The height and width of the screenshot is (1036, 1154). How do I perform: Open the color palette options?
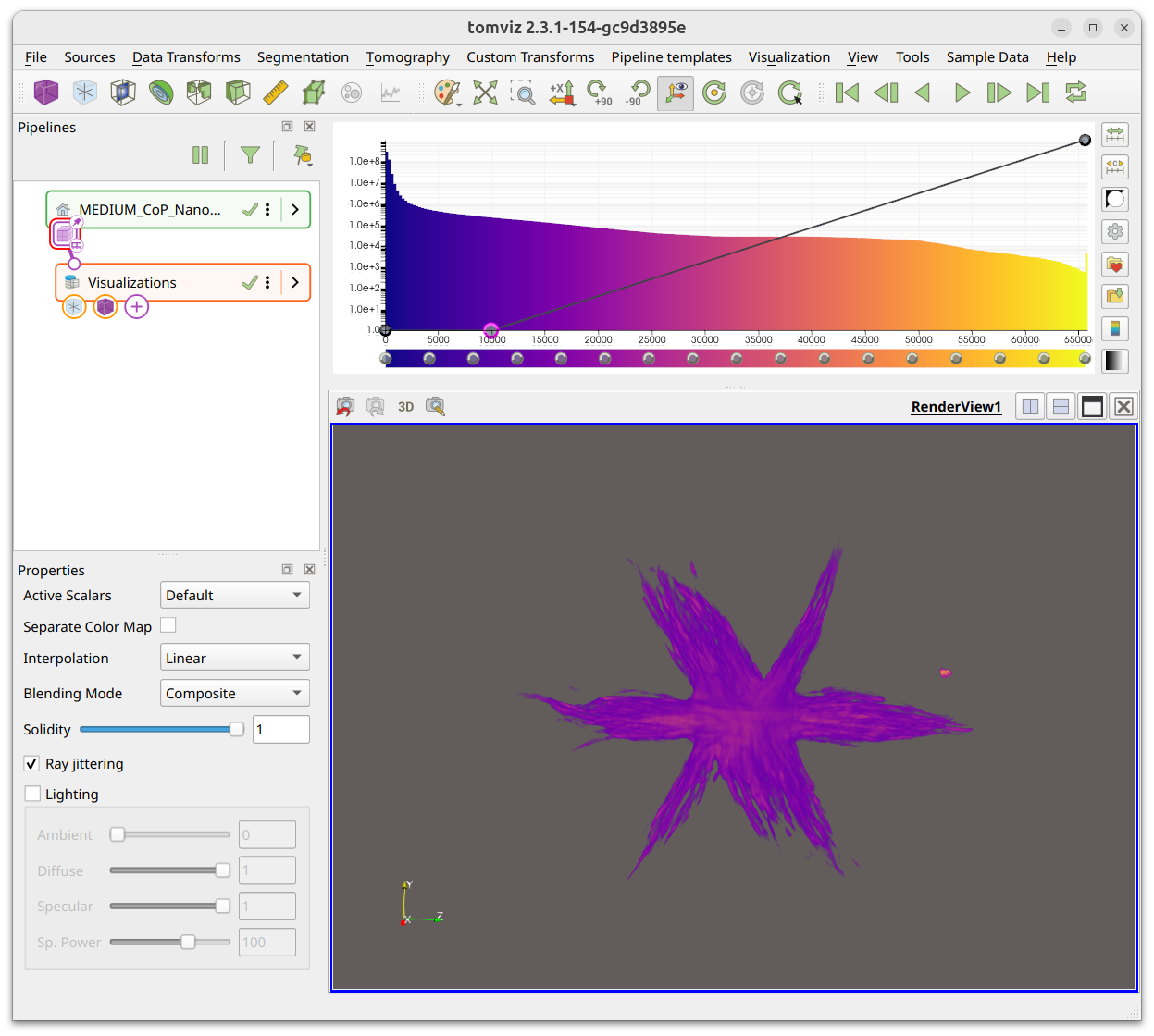pos(448,92)
